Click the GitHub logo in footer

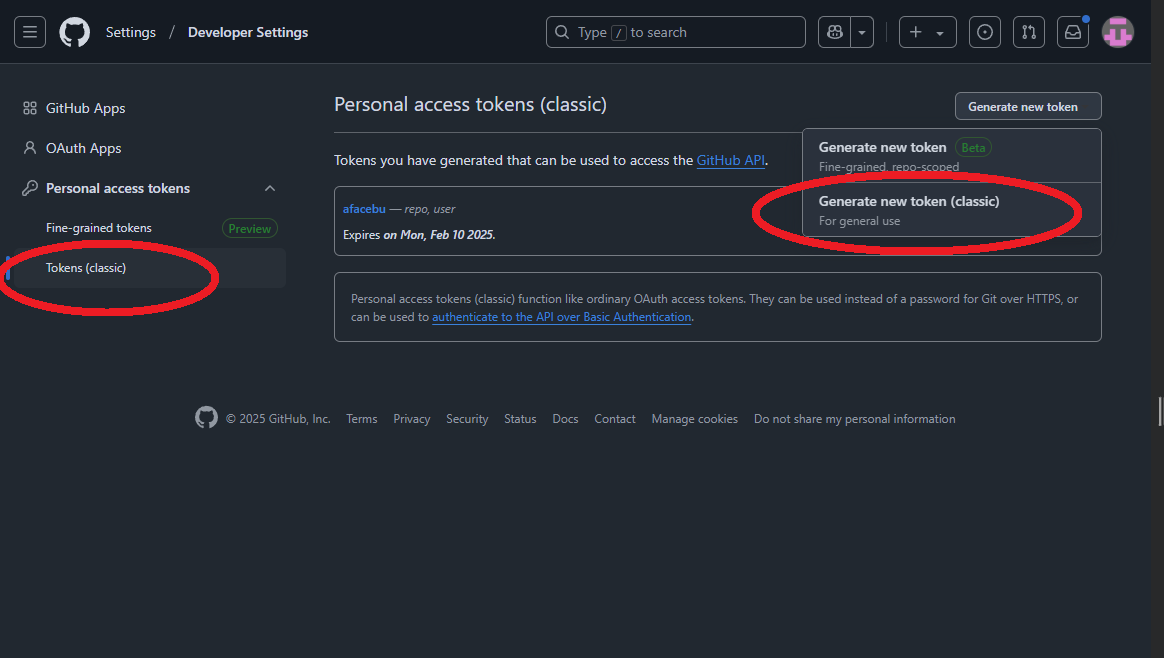pyautogui.click(x=206, y=418)
